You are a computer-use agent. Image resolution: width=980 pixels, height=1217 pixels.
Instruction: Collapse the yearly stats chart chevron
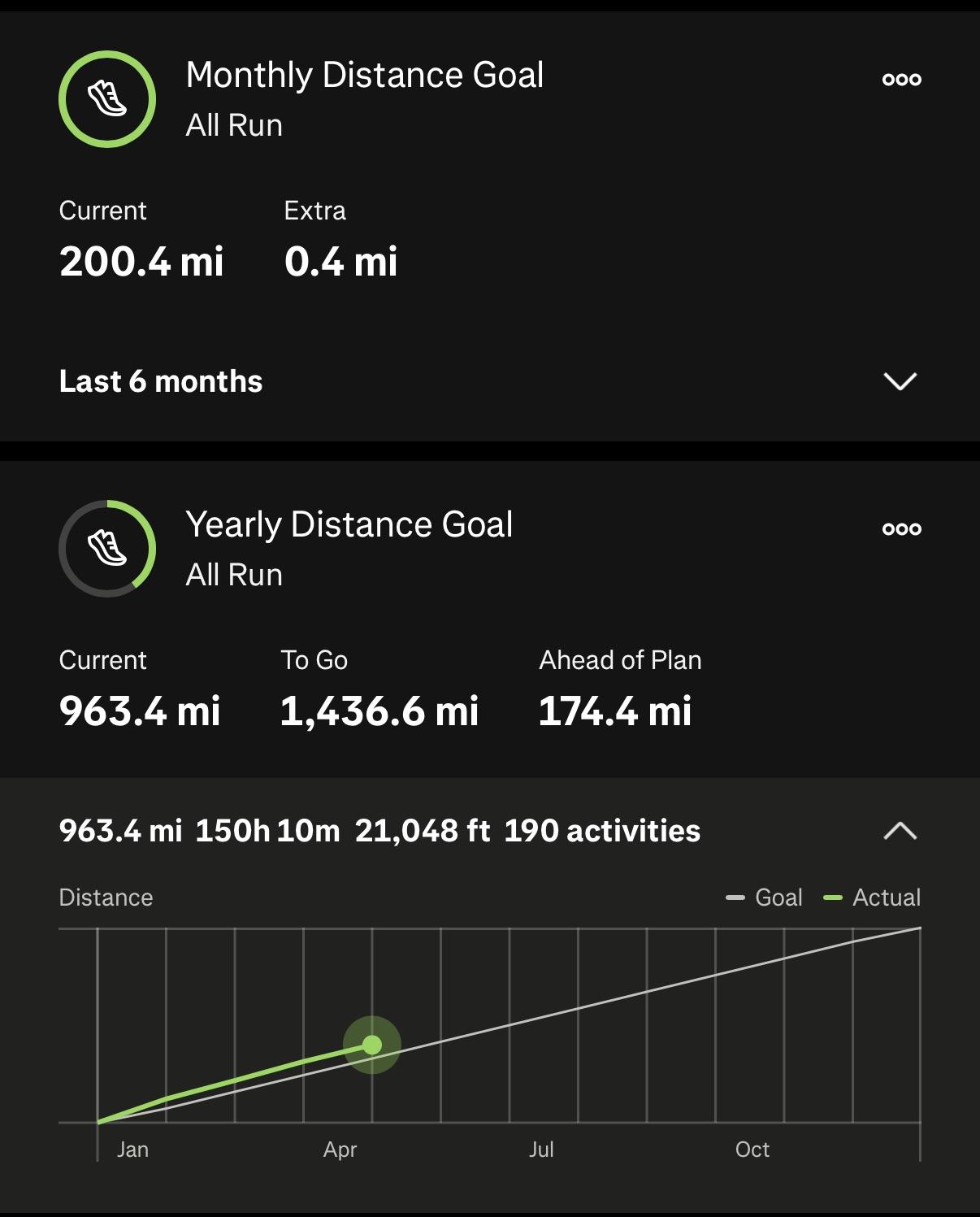click(900, 831)
